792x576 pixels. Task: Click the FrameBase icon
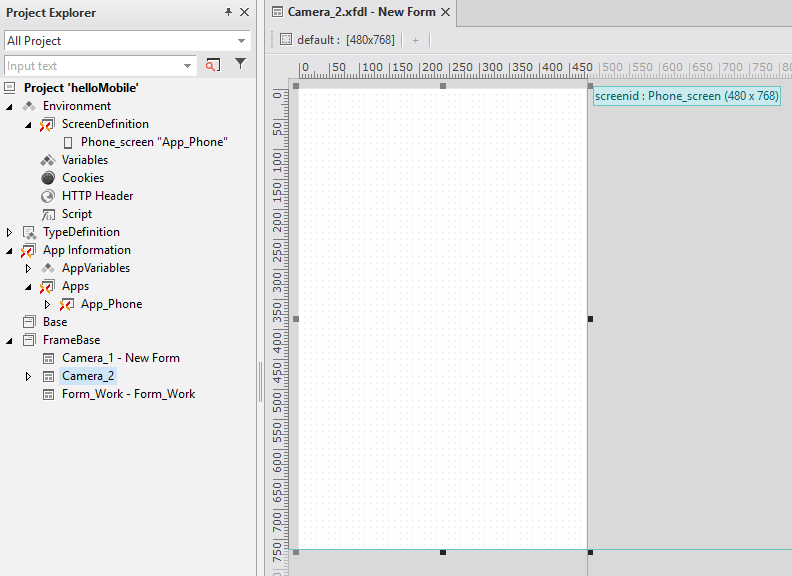point(29,340)
